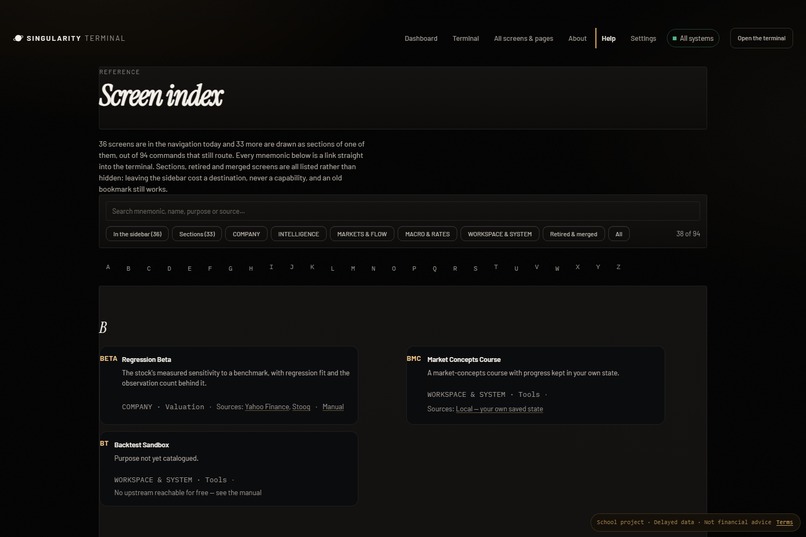Open the Market Concepts Course title

(x=464, y=360)
